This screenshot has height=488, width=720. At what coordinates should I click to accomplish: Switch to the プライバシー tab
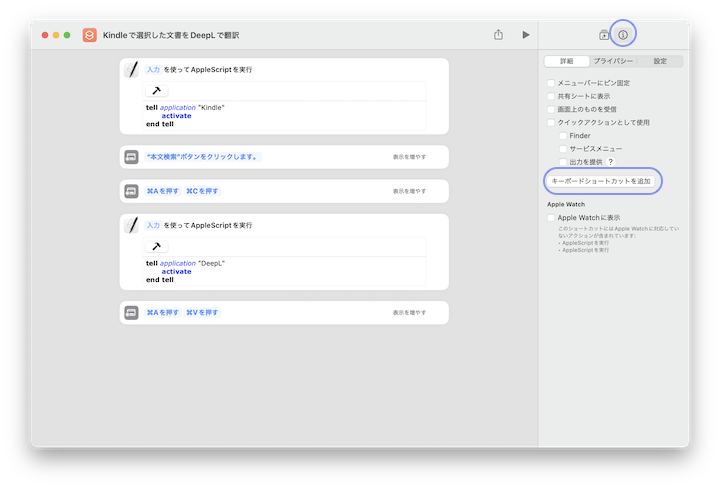point(613,61)
